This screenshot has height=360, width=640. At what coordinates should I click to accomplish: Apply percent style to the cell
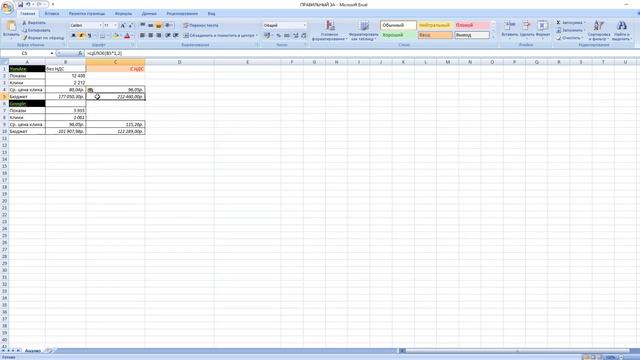click(x=278, y=36)
